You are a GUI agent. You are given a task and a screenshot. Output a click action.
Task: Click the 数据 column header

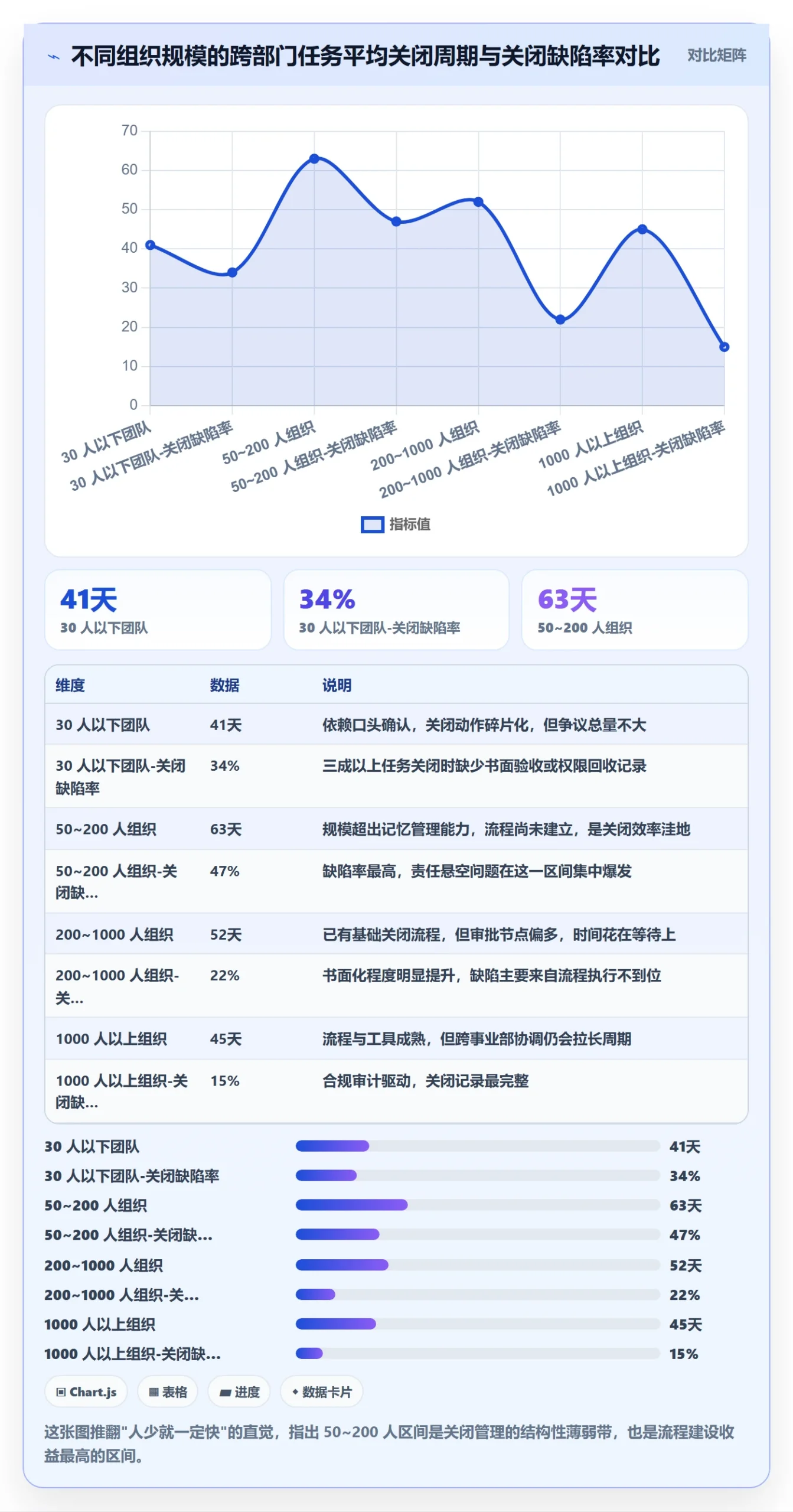[x=224, y=685]
